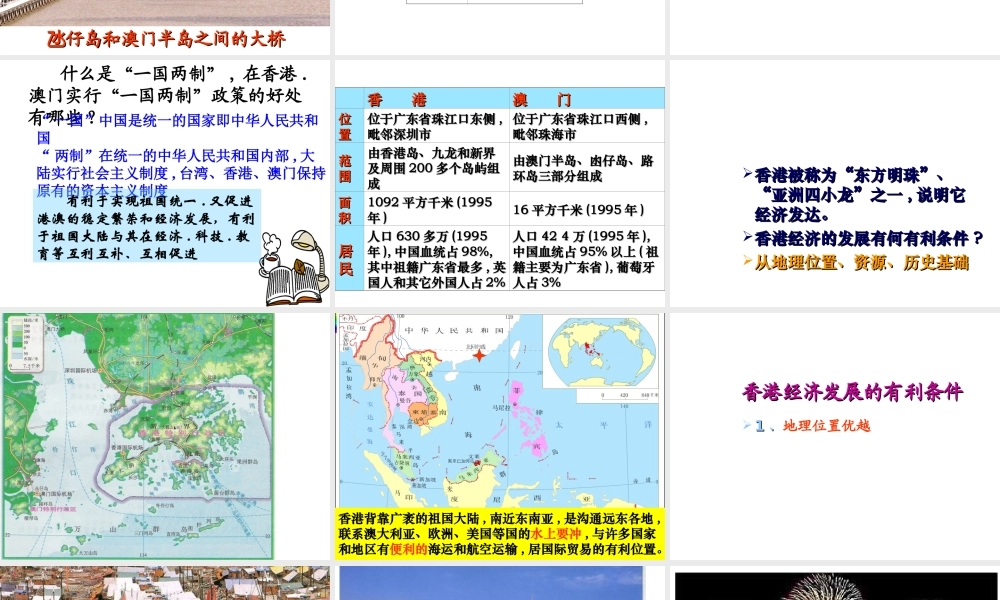
Task: Click red highlighted word 便利的
Action: (408, 549)
